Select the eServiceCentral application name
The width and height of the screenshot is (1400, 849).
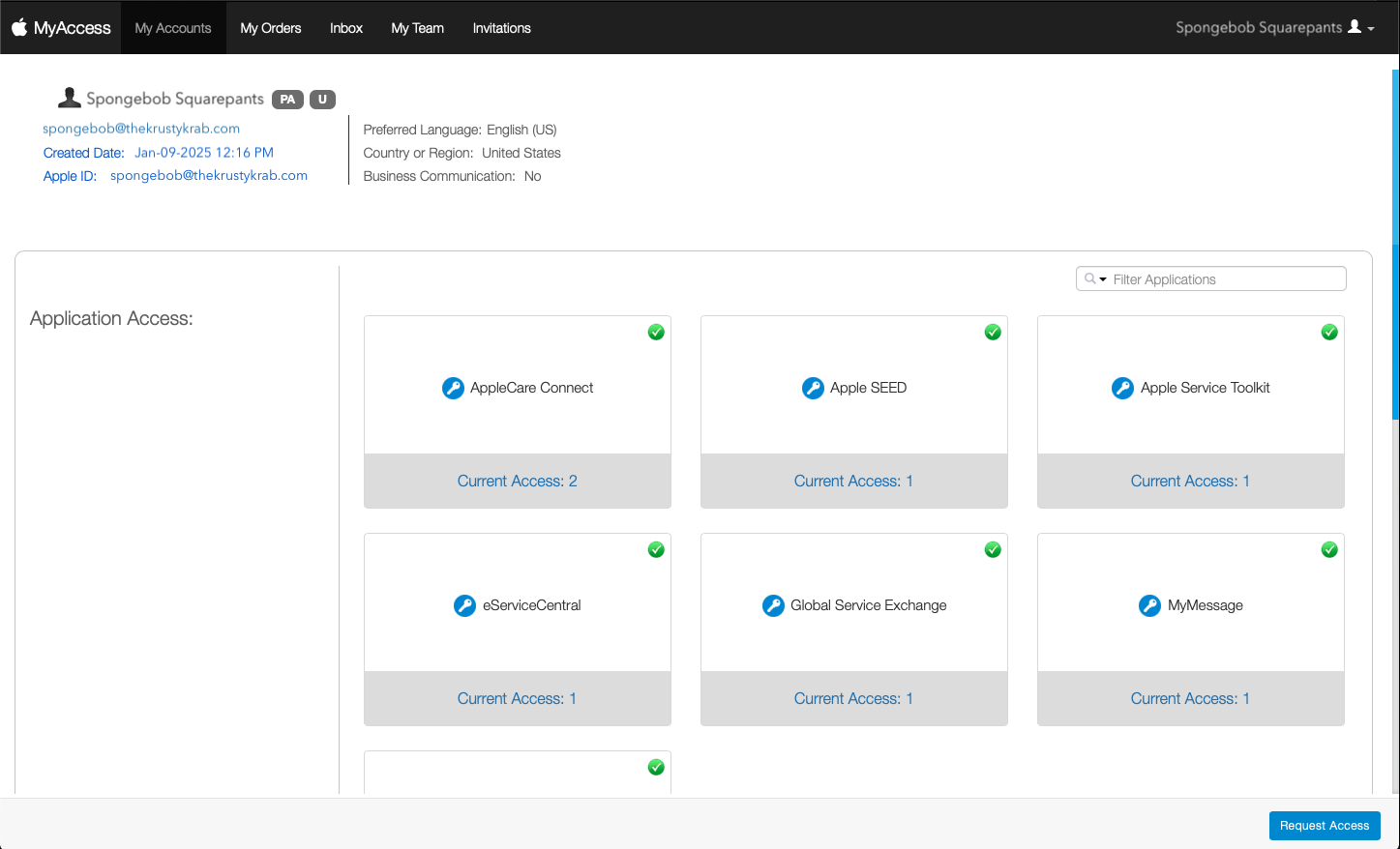(x=532, y=605)
